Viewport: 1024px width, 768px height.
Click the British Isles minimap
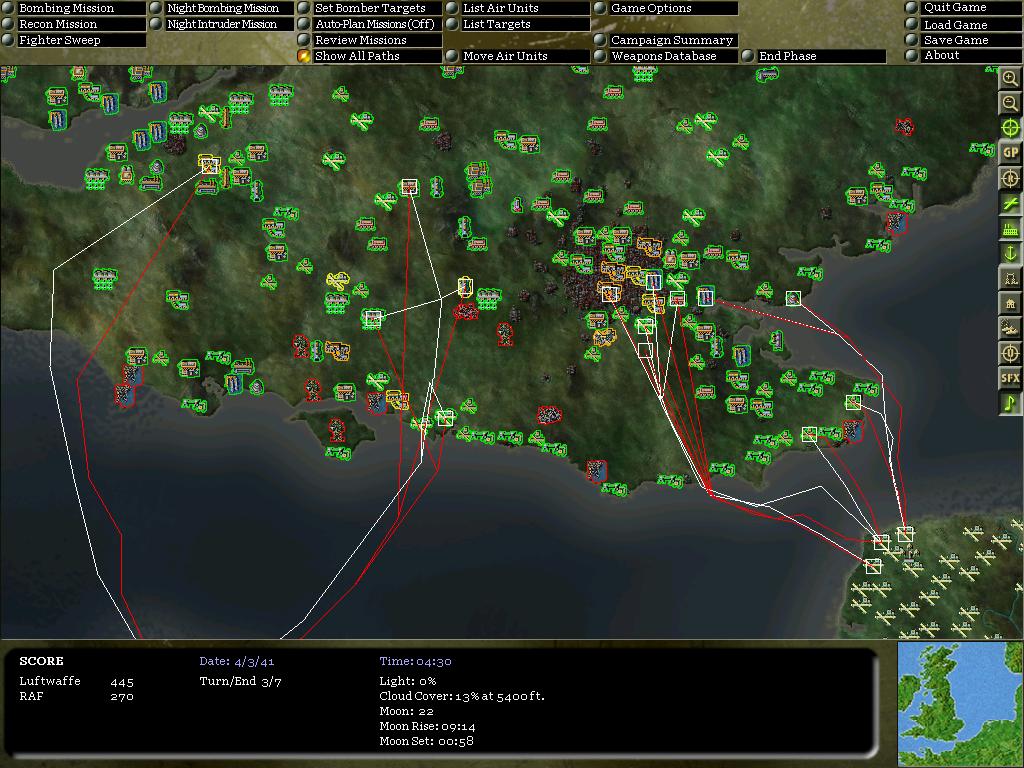(960, 703)
